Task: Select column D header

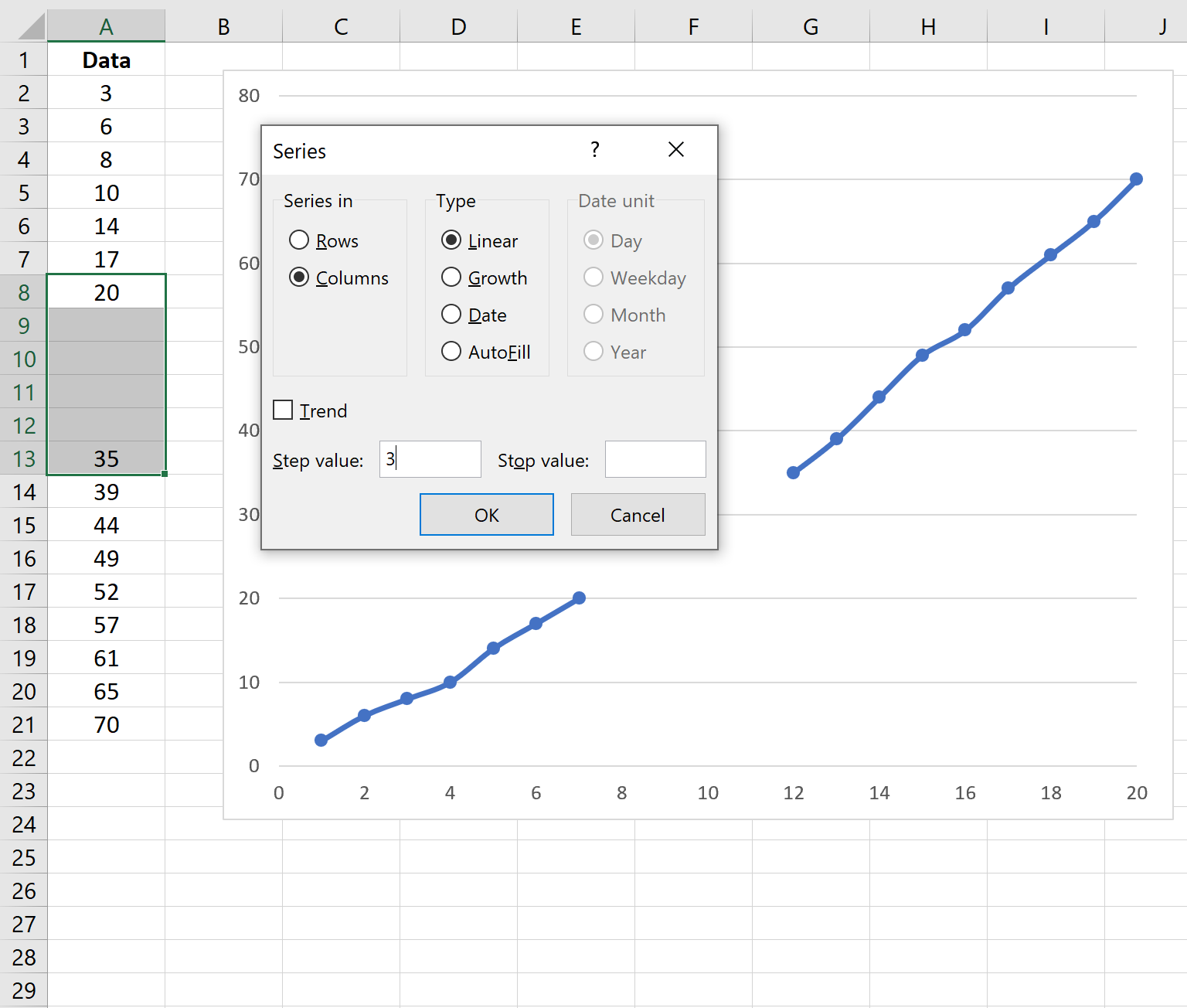Action: coord(459,27)
